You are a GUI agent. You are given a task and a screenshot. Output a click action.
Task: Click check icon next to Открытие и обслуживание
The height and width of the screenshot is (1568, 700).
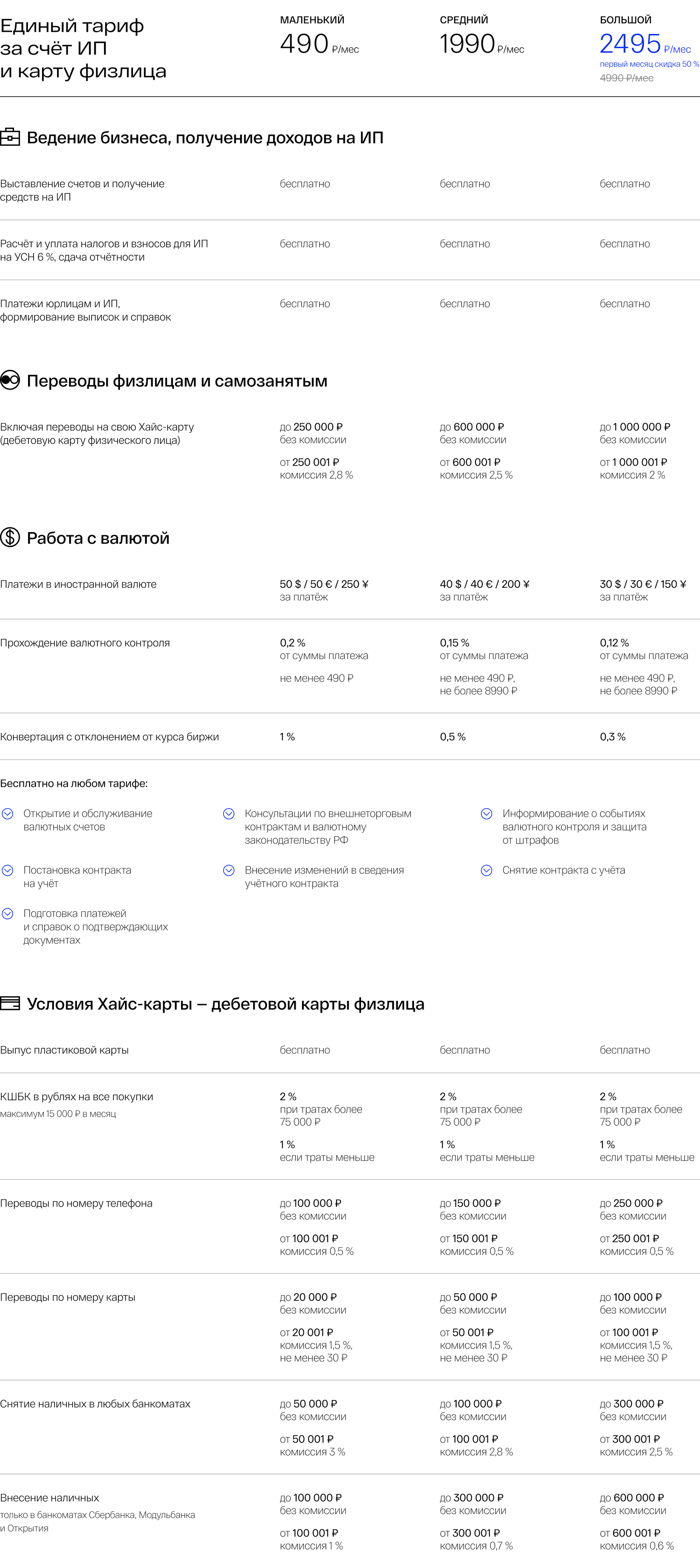point(8,814)
